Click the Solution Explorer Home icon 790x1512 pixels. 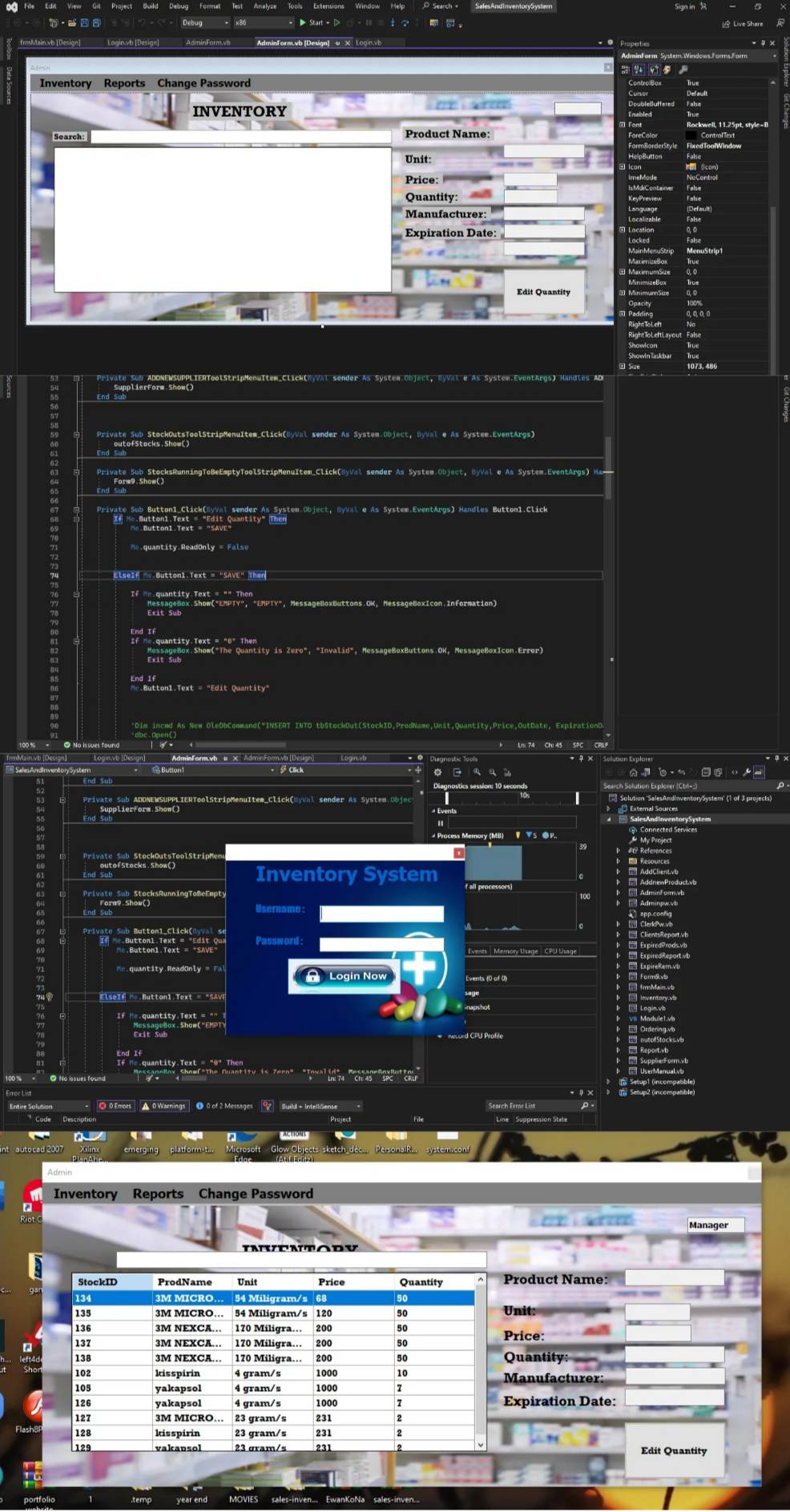pos(633,772)
